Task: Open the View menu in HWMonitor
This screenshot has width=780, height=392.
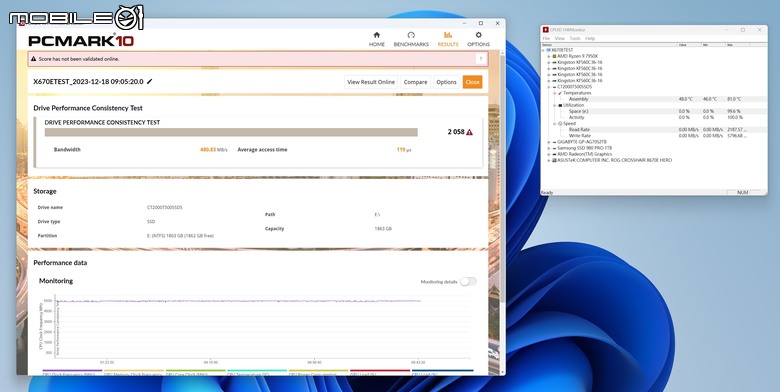Action: coord(560,38)
